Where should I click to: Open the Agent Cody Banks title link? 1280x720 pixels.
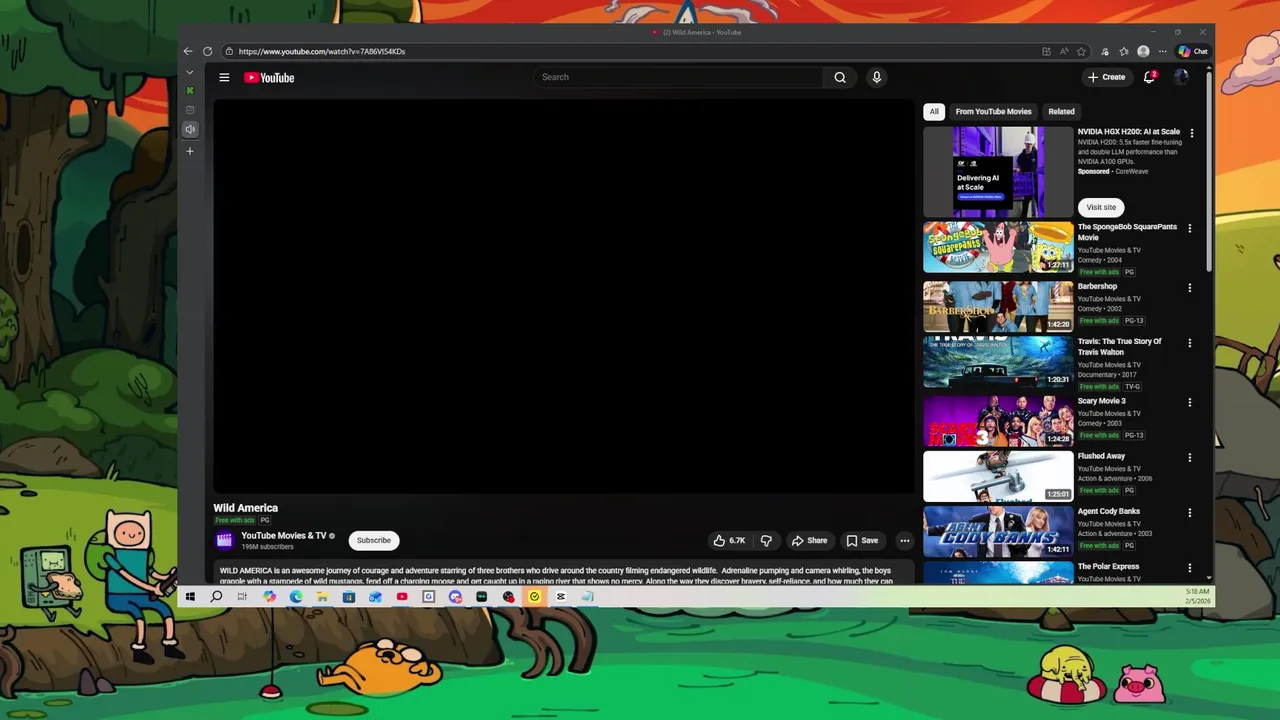pos(1109,511)
